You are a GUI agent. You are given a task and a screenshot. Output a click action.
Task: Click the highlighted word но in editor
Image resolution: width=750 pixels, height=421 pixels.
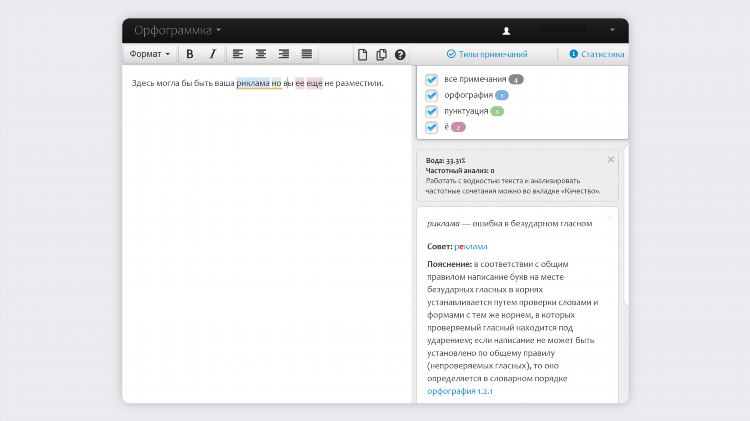click(x=276, y=83)
